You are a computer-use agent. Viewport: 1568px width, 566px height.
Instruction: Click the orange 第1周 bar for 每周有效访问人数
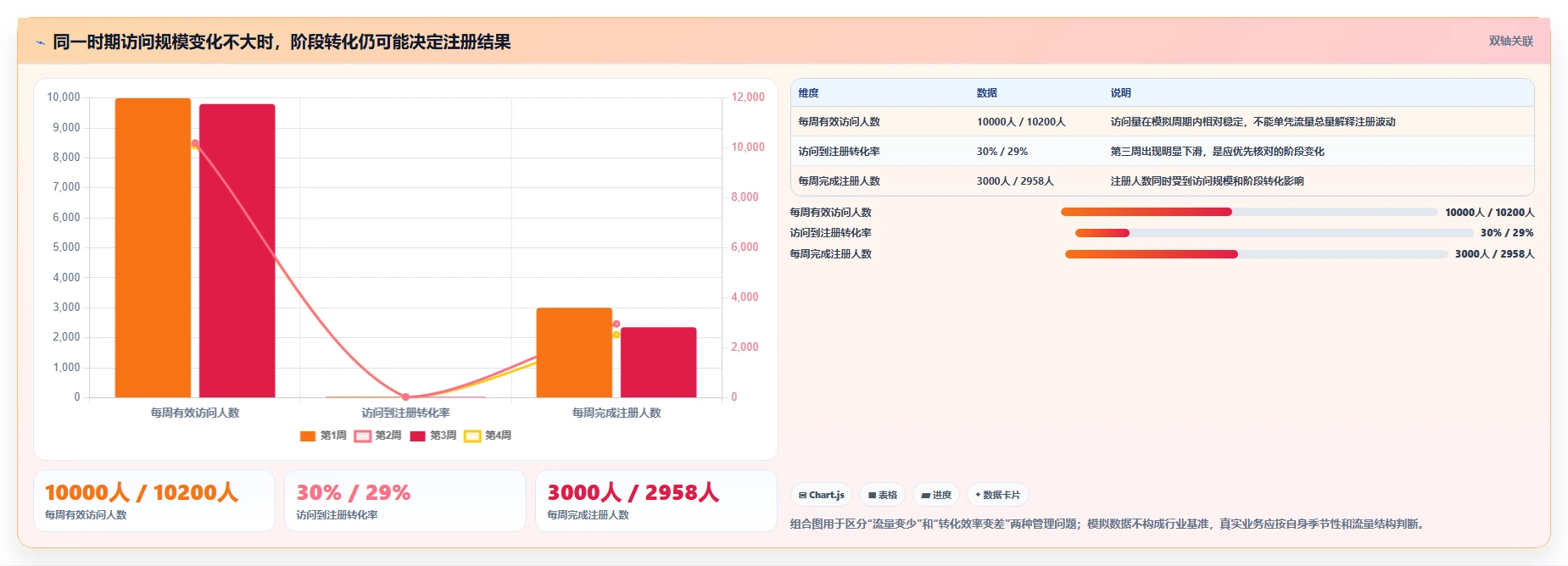pyautogui.click(x=153, y=247)
